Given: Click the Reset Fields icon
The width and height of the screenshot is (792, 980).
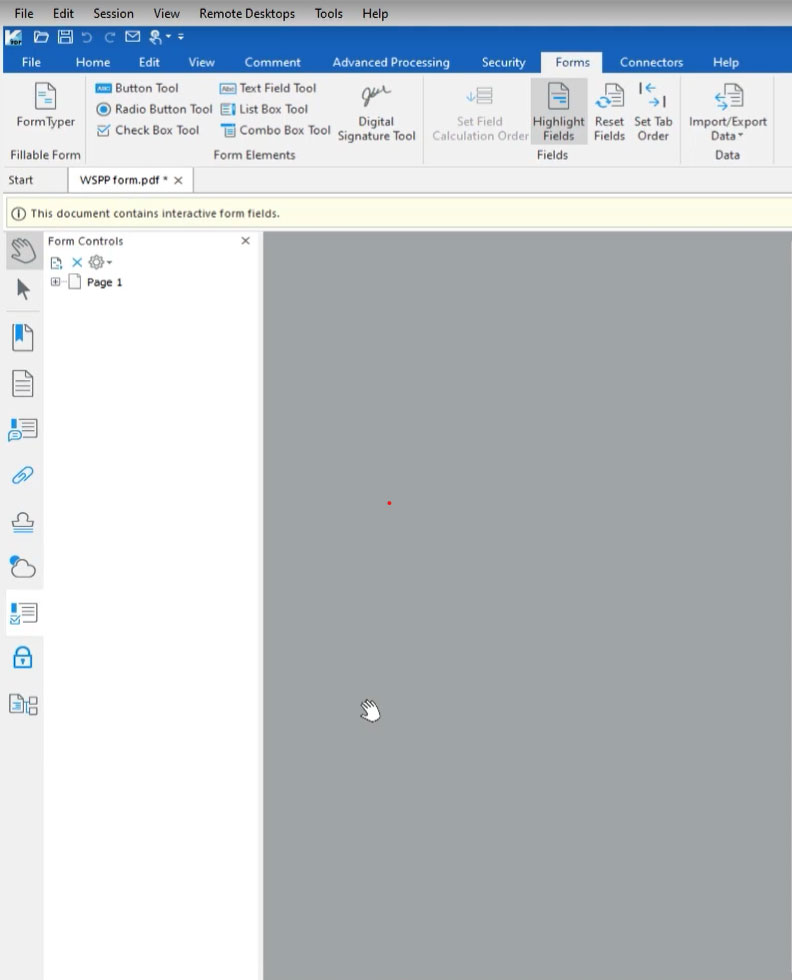Looking at the screenshot, I should [x=609, y=111].
